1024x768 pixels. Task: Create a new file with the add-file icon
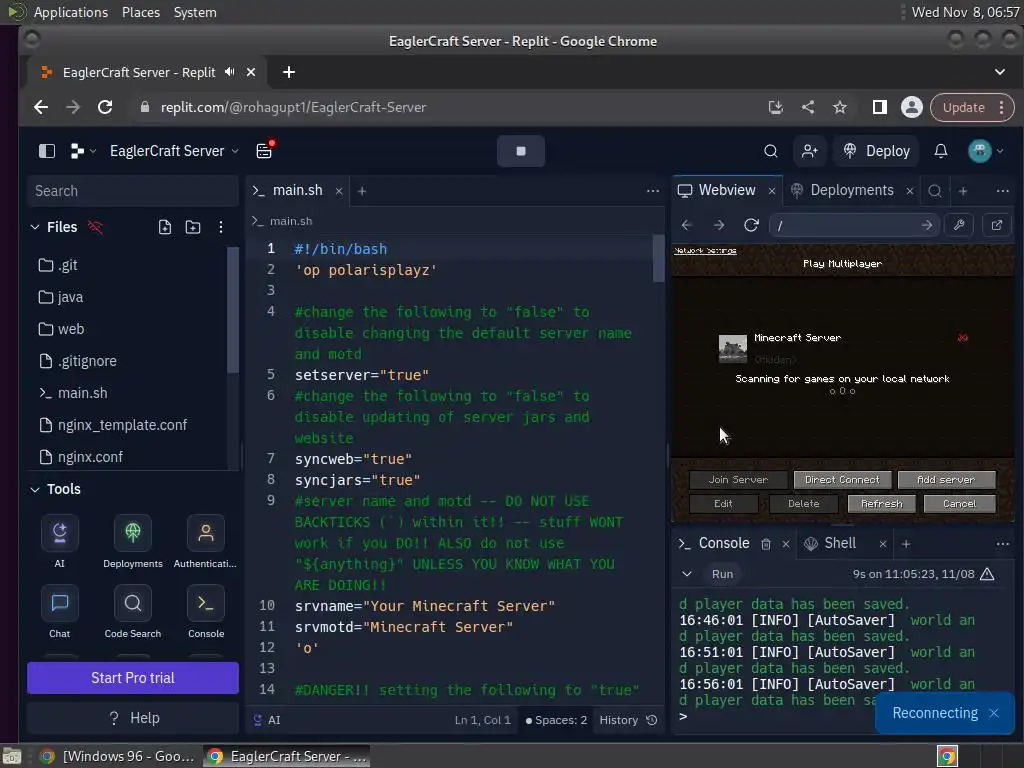coord(165,227)
